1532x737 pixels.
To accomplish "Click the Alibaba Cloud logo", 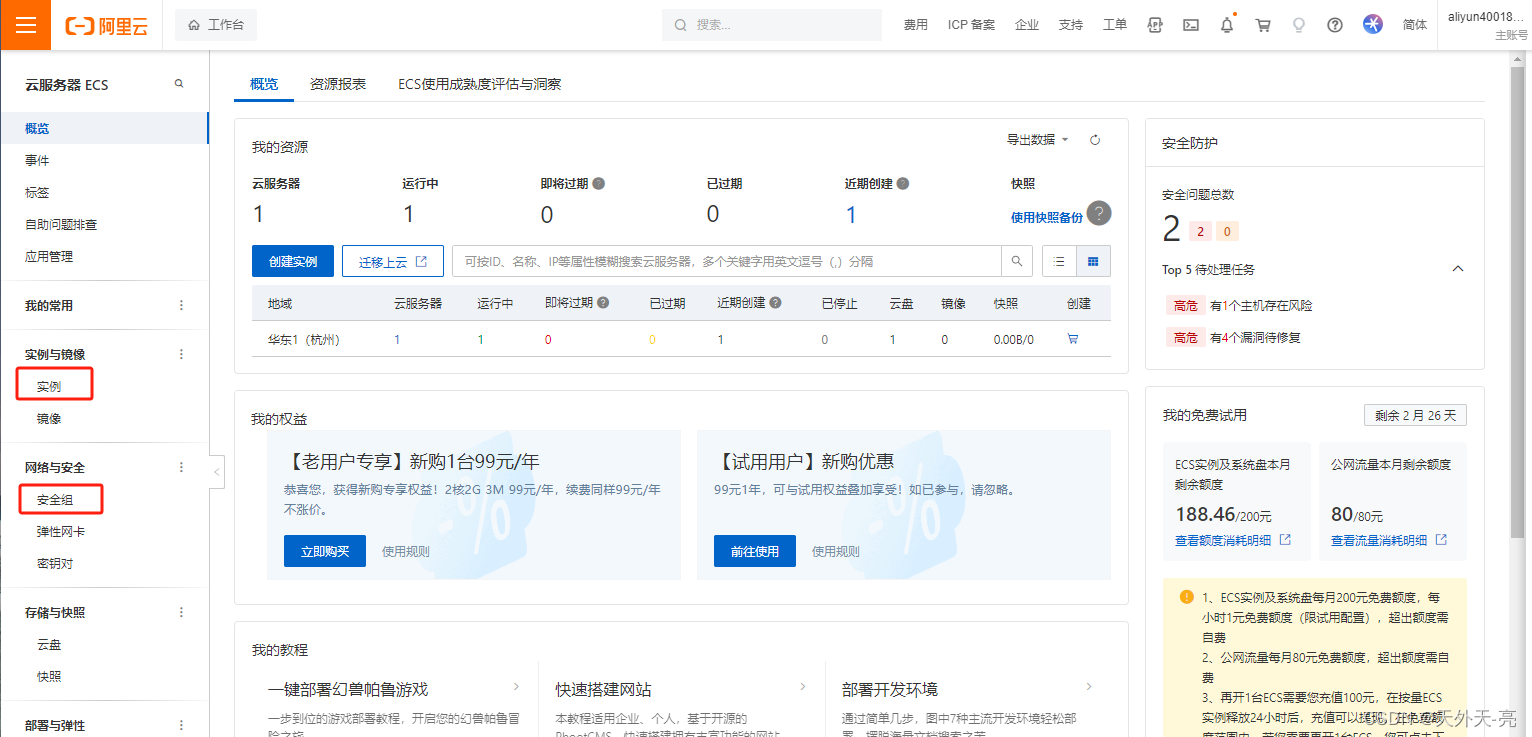I will (106, 26).
